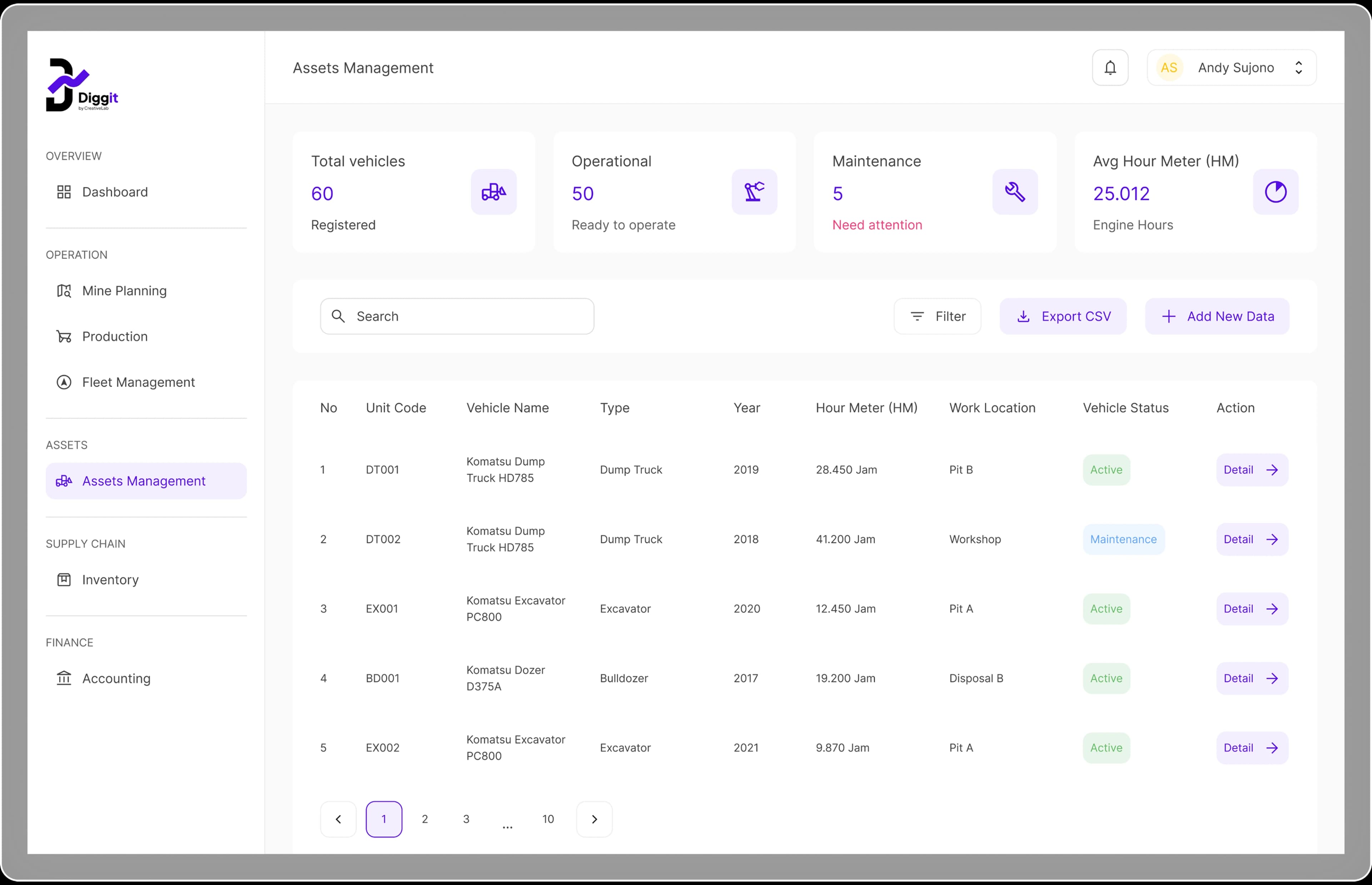The height and width of the screenshot is (885, 1372).
Task: Click the Inventory box icon
Action: pos(64,580)
